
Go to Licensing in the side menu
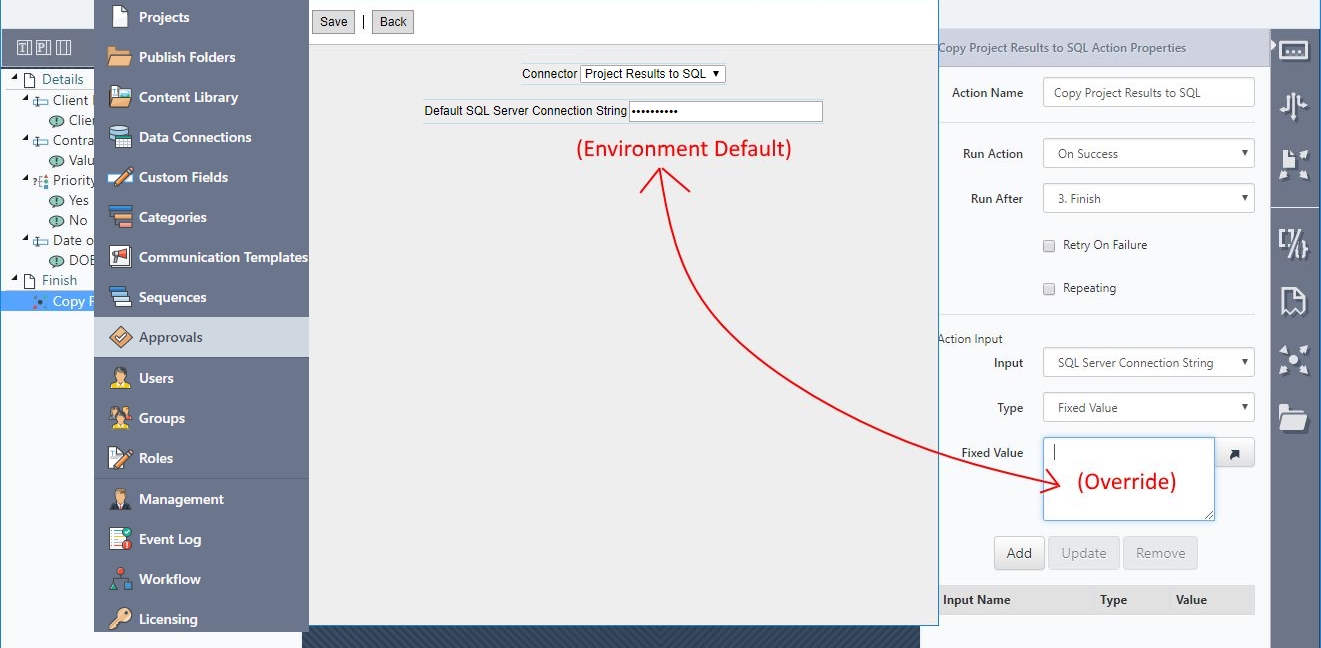[x=168, y=619]
